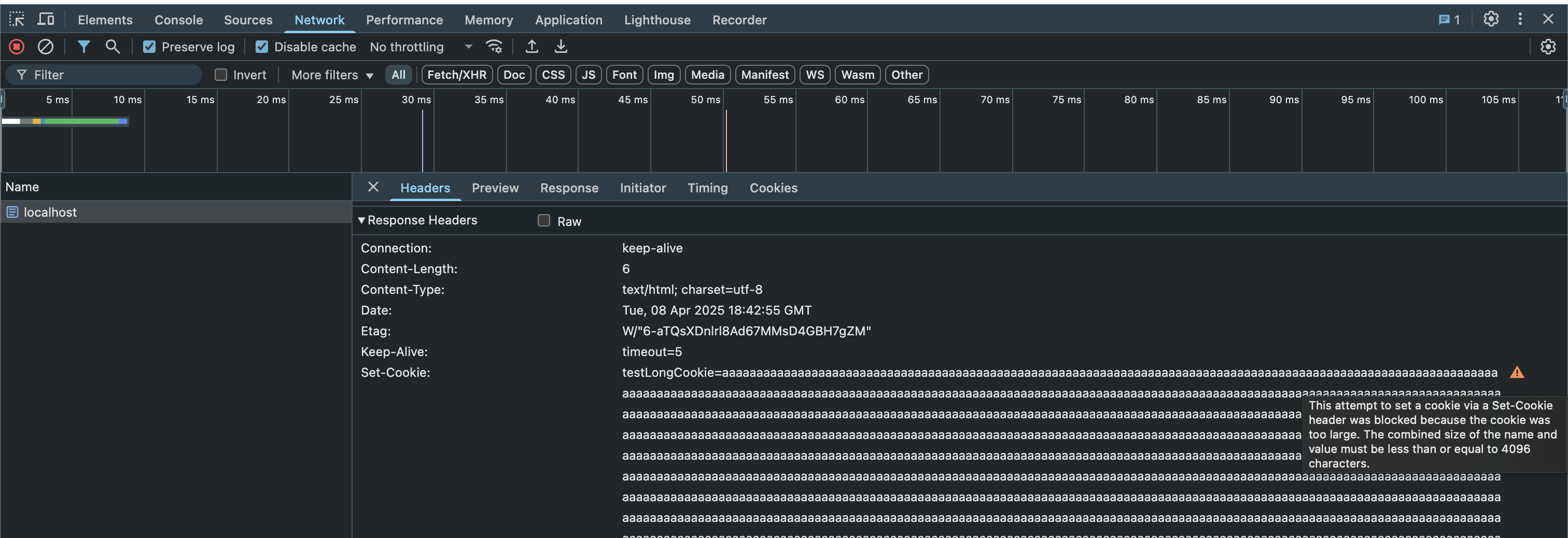Toggle the device toolbar icon
This screenshot has width=1568, height=538.
46,20
